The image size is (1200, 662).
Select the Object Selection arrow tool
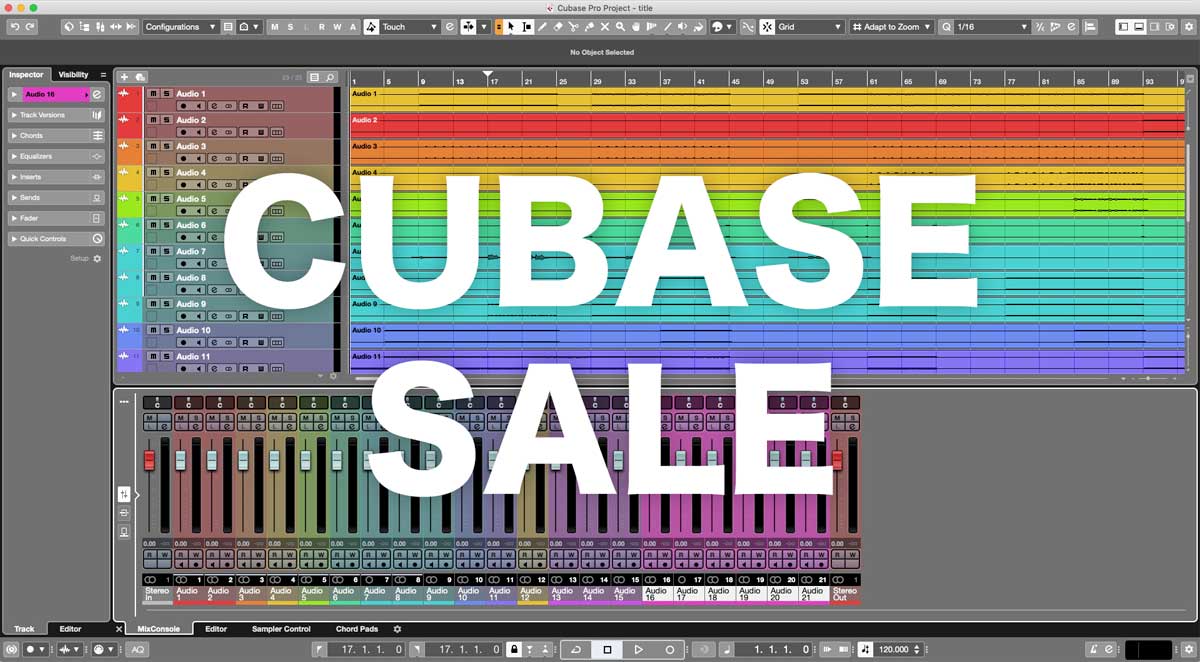click(x=511, y=27)
